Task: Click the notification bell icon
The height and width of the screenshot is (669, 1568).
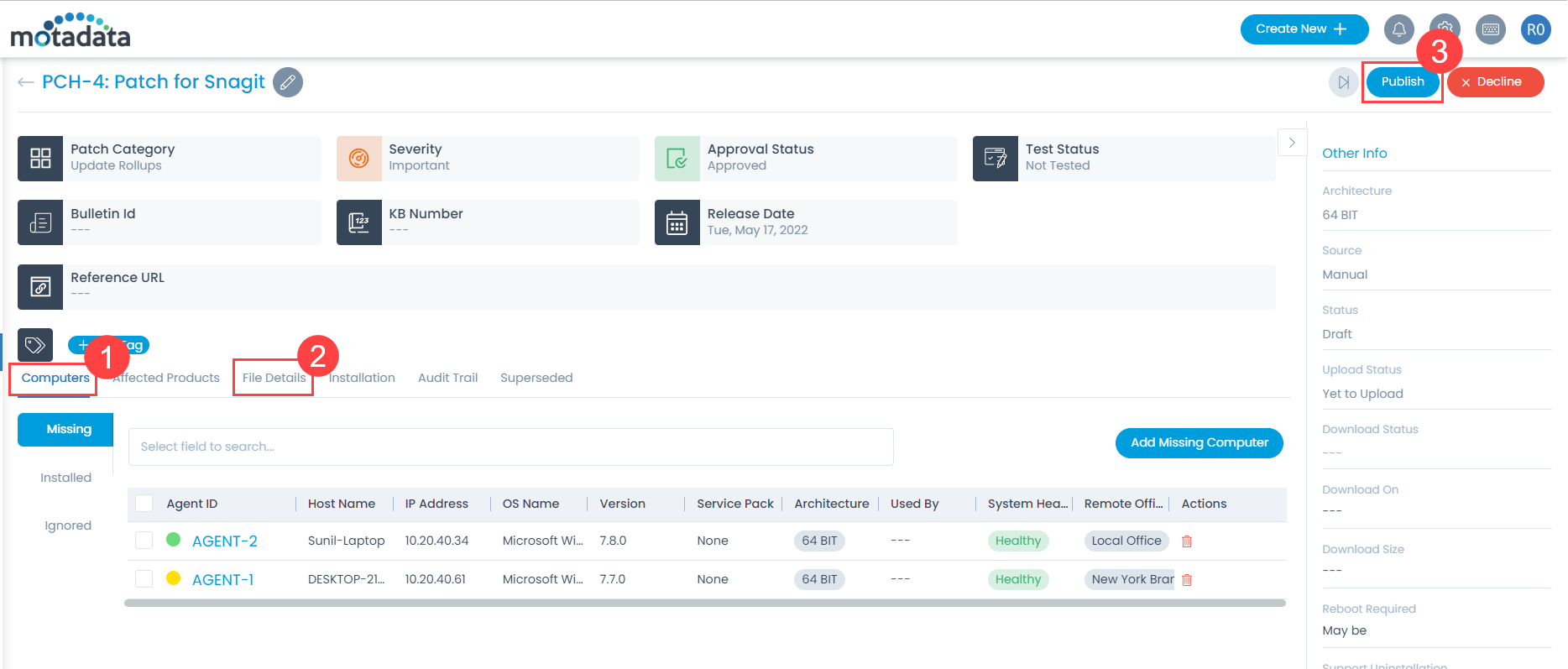Action: coord(1398,30)
